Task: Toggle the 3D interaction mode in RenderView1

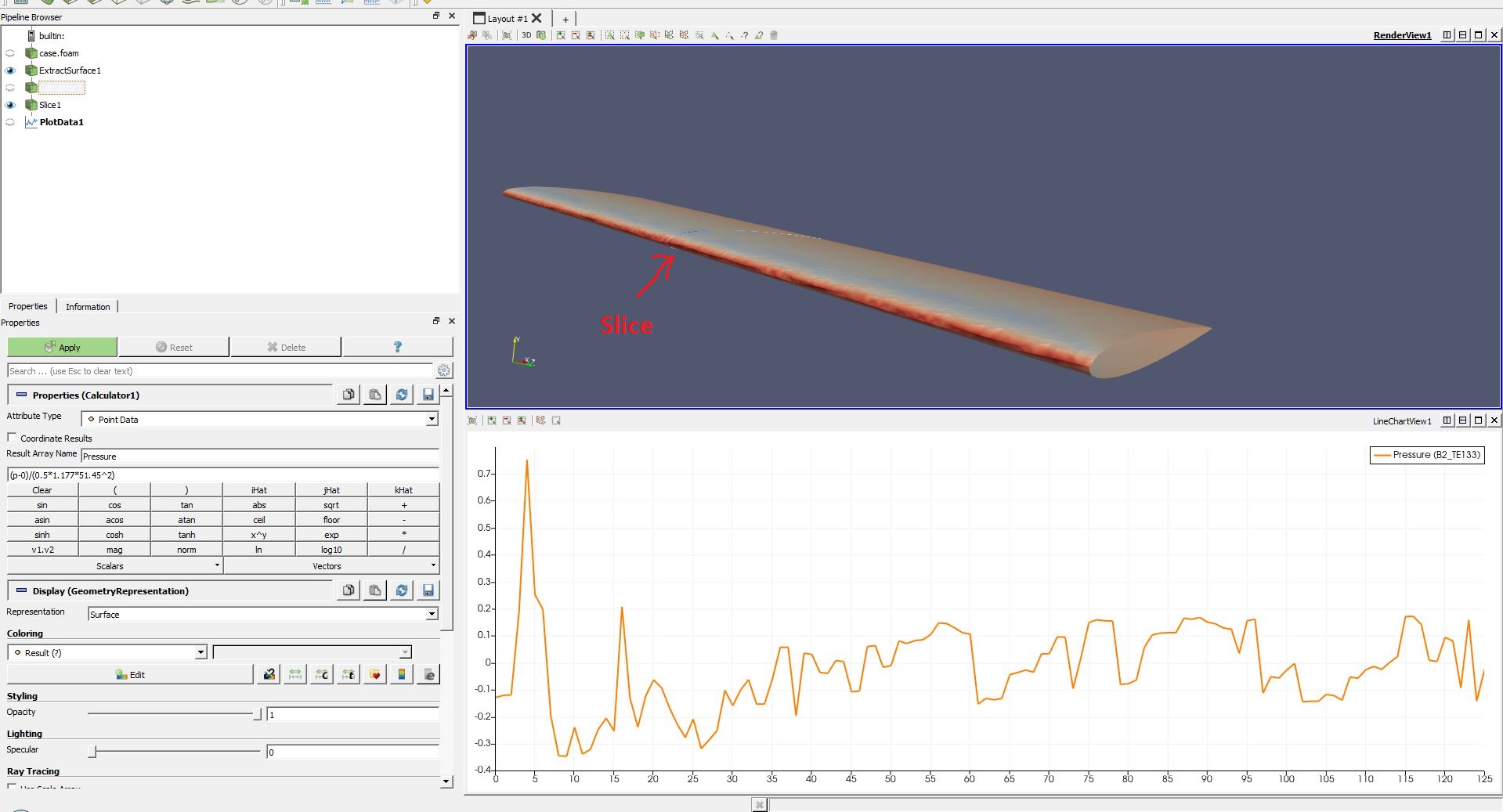Action: tap(526, 35)
